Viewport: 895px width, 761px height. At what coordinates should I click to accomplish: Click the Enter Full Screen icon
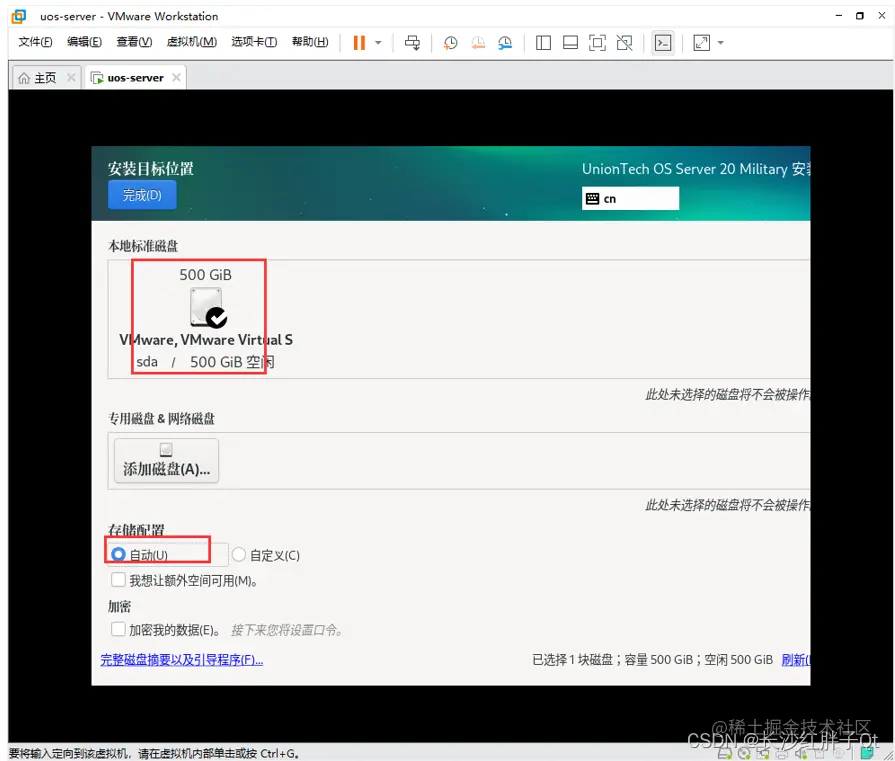[596, 42]
